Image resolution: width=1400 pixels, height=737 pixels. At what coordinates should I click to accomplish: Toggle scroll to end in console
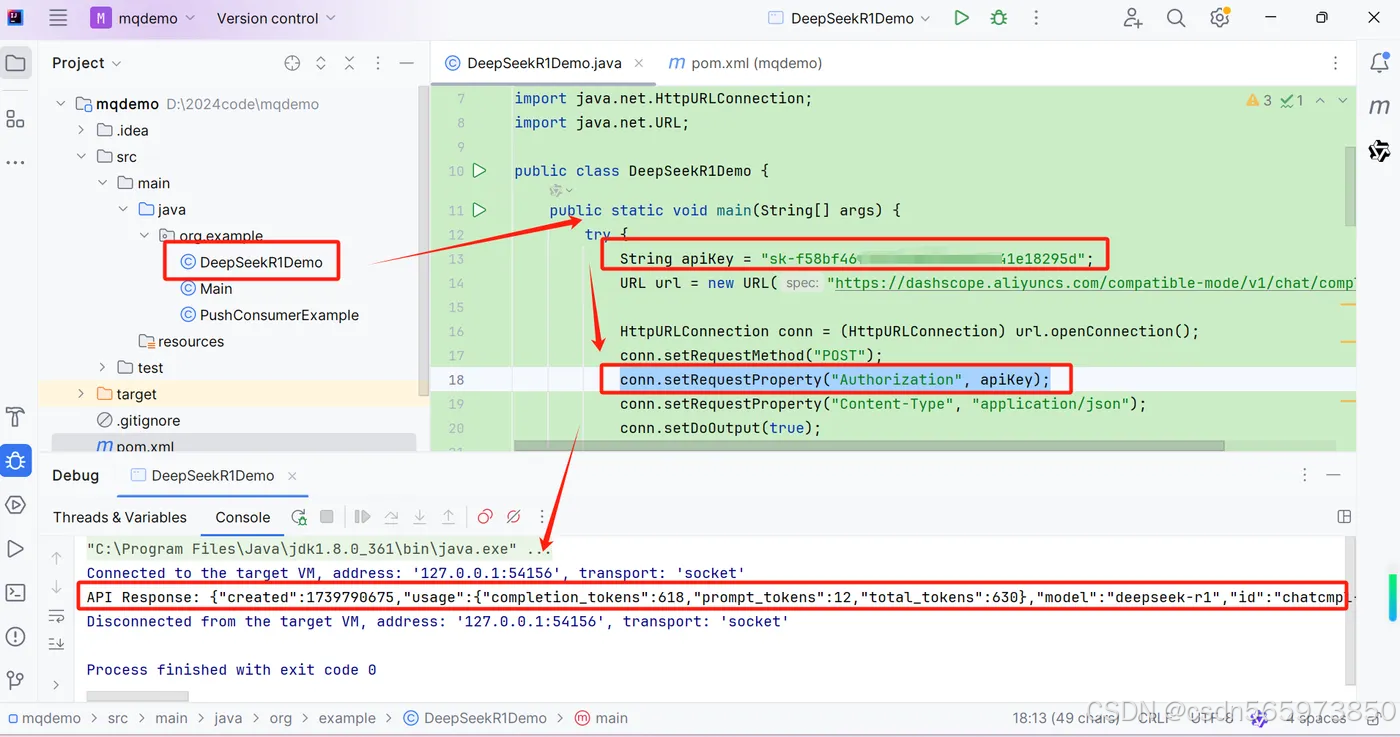click(56, 644)
